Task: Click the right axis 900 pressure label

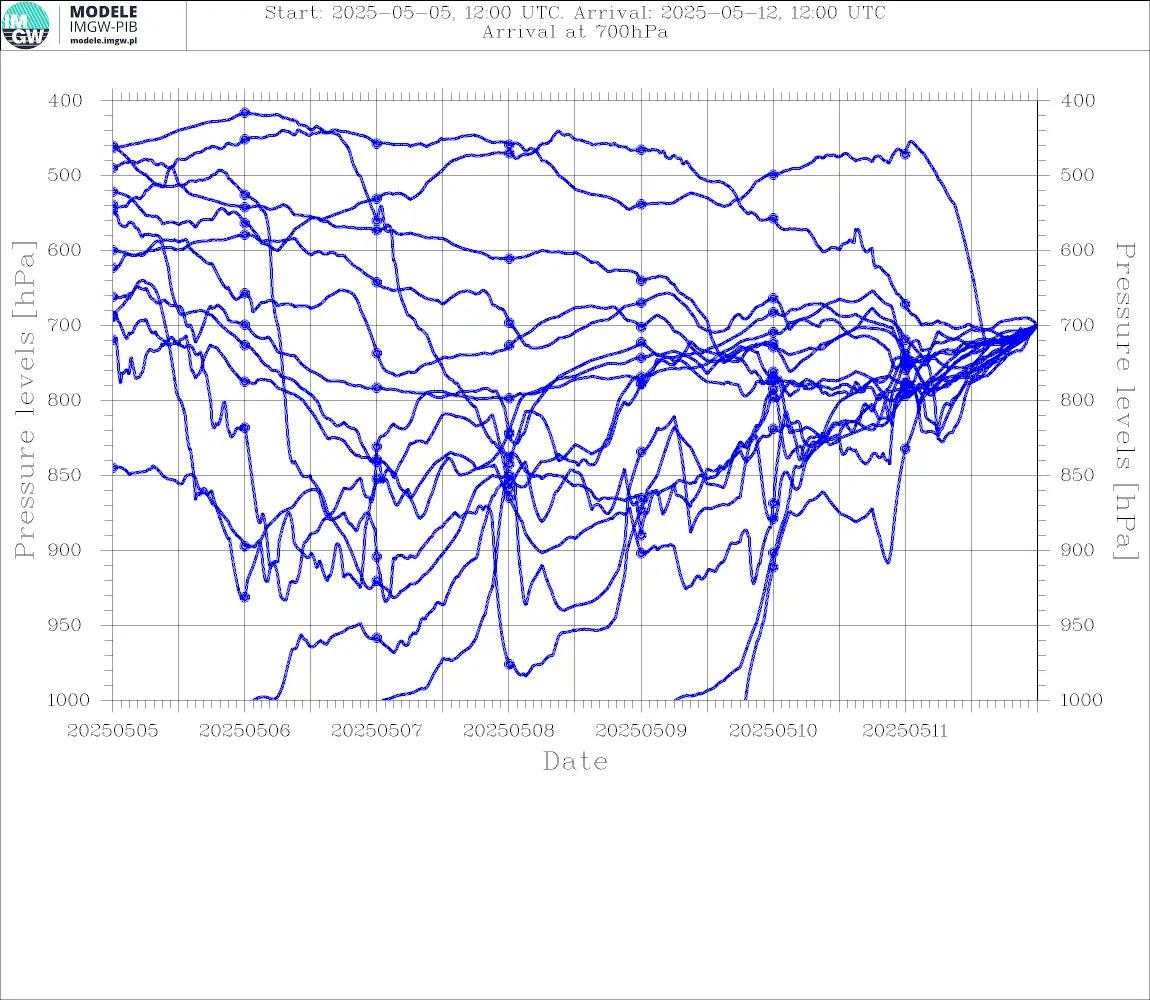Action: click(1078, 550)
